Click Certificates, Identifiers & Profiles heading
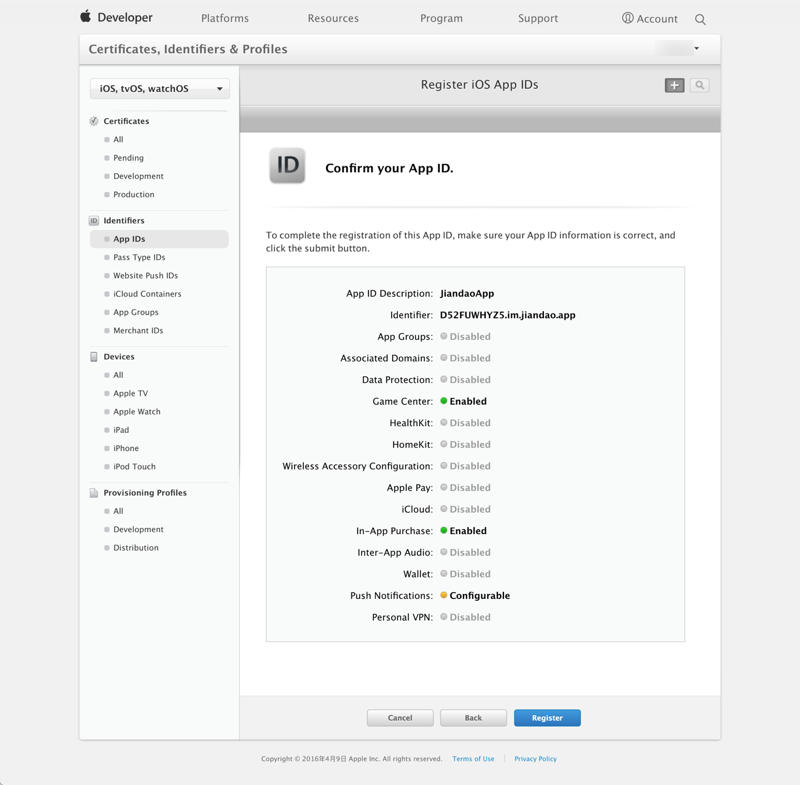Image resolution: width=800 pixels, height=785 pixels. coord(188,49)
